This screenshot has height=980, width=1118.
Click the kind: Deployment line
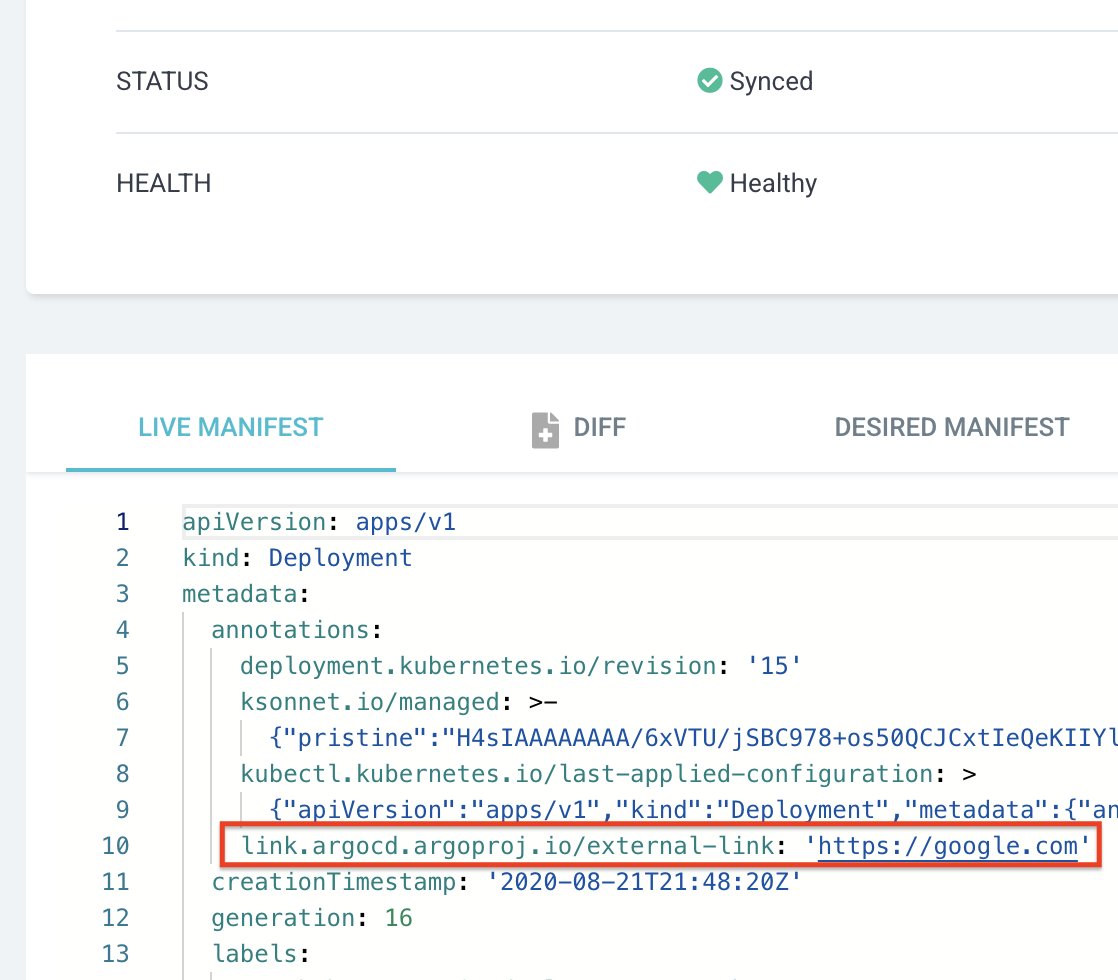pos(297,558)
